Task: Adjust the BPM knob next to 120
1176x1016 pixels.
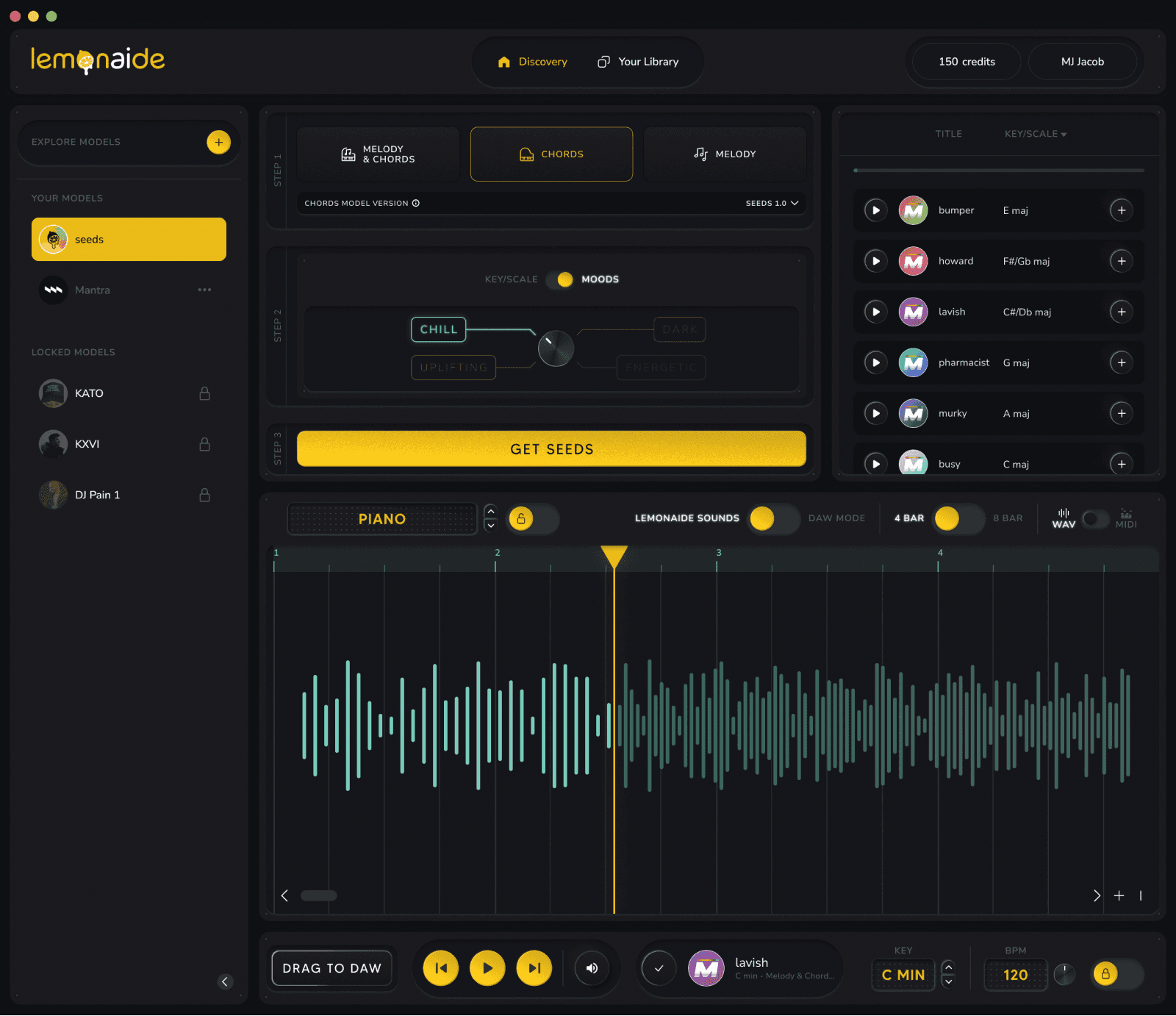Action: point(1064,974)
